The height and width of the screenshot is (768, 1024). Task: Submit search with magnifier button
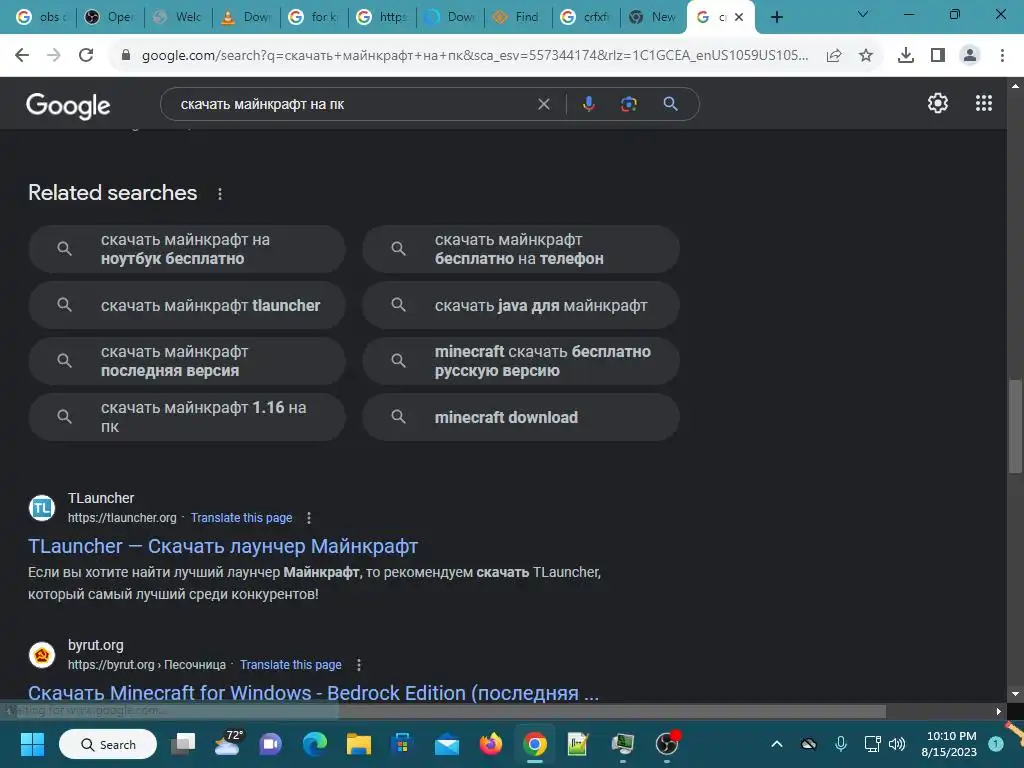pos(671,104)
